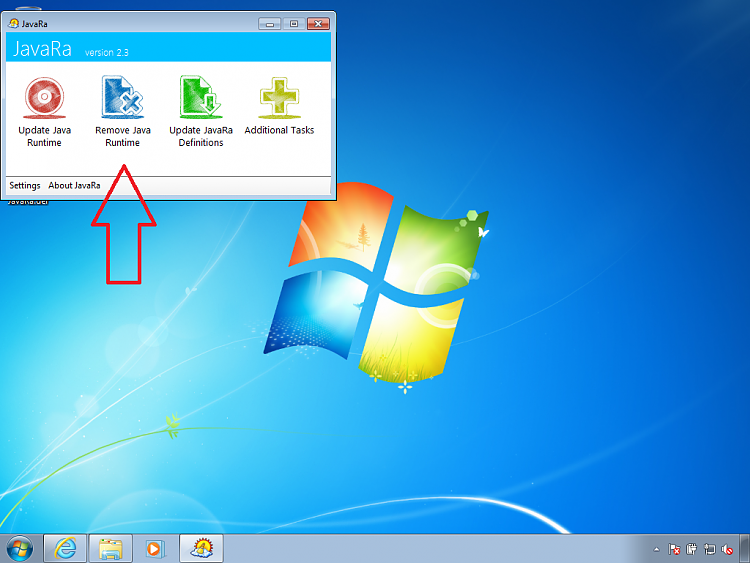Open the Action Center flag icon

(674, 550)
